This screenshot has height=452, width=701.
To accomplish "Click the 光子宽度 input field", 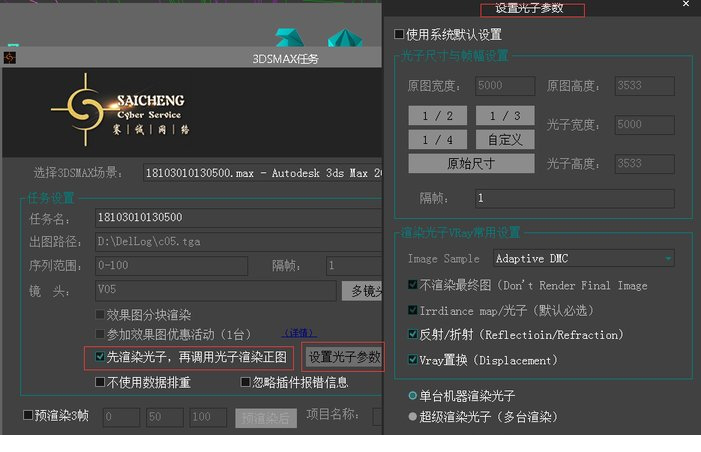I will pos(645,124).
